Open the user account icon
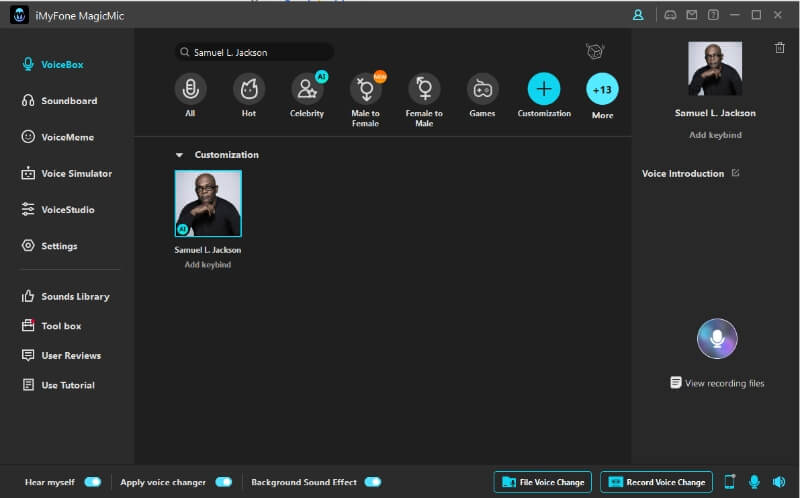 (638, 15)
